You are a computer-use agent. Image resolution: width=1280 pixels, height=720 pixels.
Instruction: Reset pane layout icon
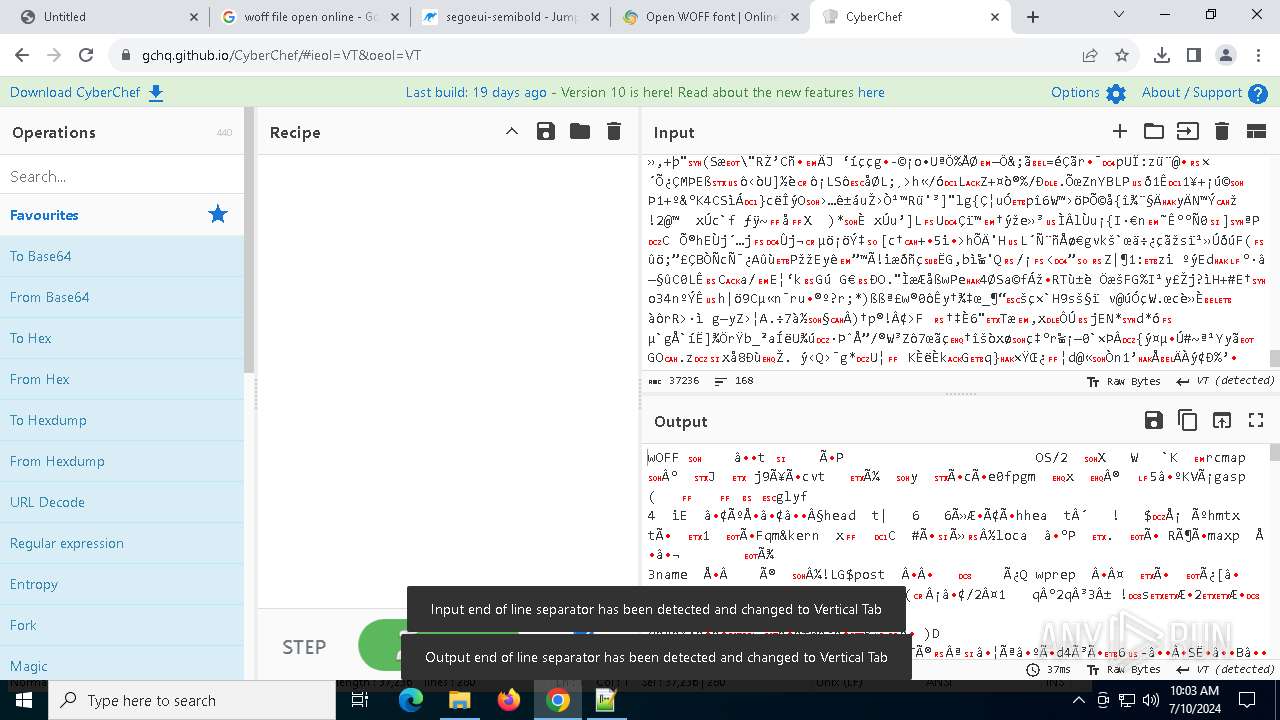[x=1256, y=131]
